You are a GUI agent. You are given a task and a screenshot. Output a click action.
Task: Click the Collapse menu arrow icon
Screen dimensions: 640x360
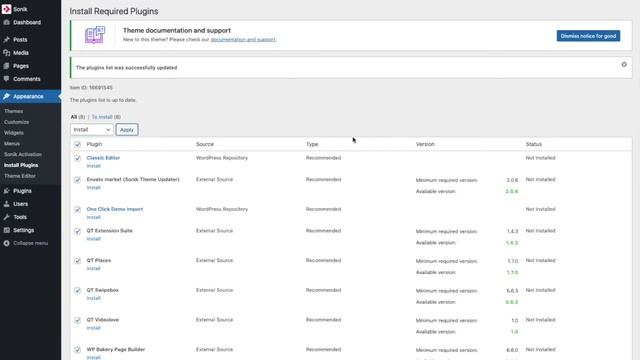click(6, 243)
